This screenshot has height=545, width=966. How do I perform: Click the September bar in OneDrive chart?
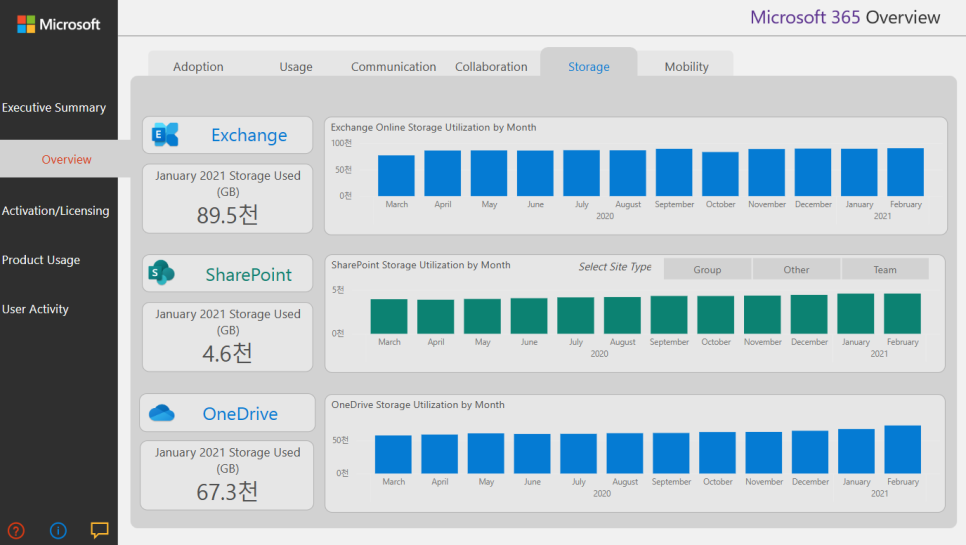[671, 453]
